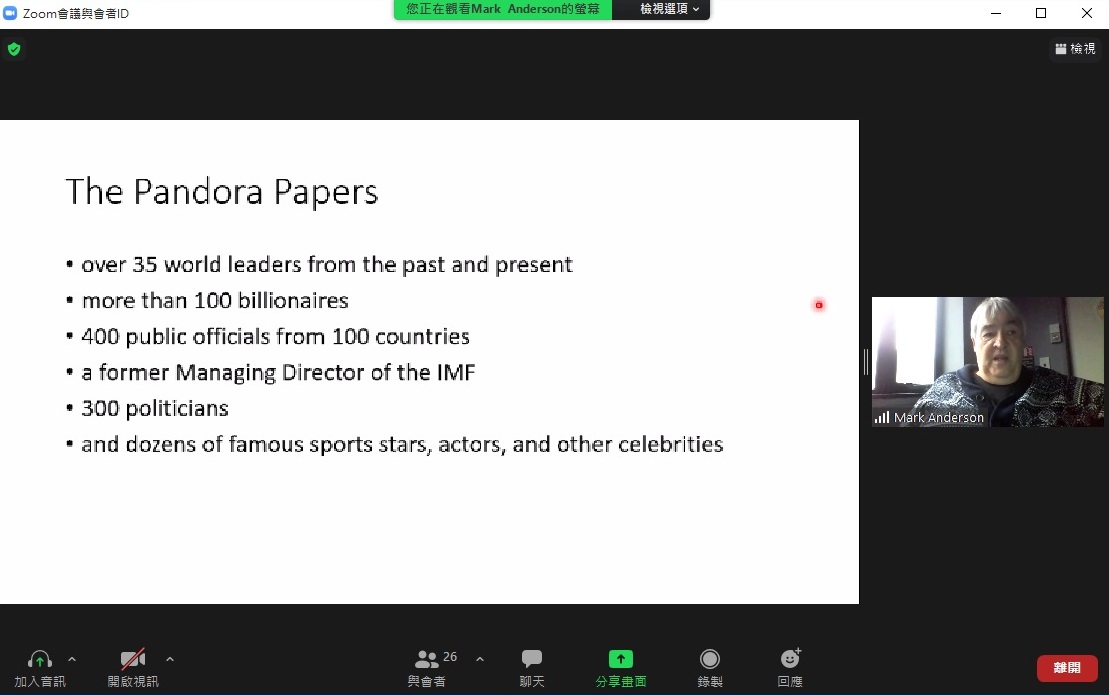The height and width of the screenshot is (695, 1109).
Task: Start recording with the Record icon
Action: point(710,660)
